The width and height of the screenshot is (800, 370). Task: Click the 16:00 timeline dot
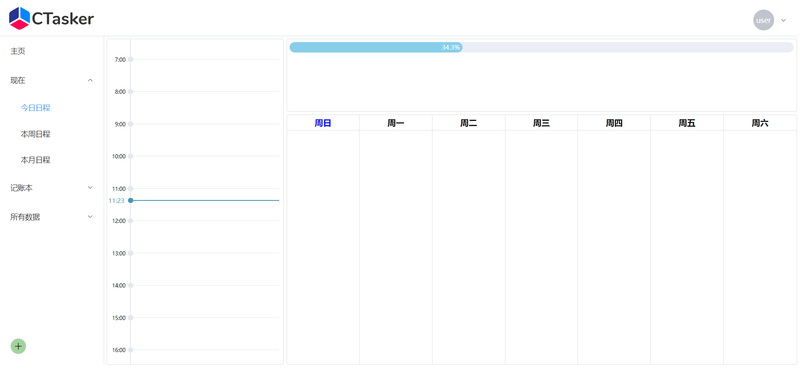[131, 350]
